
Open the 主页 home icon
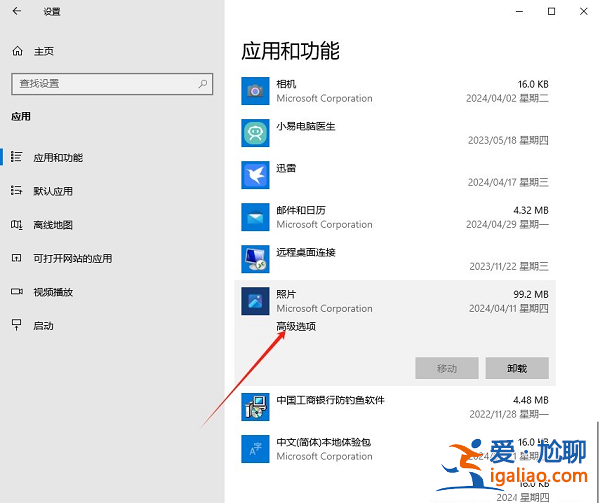point(17,51)
